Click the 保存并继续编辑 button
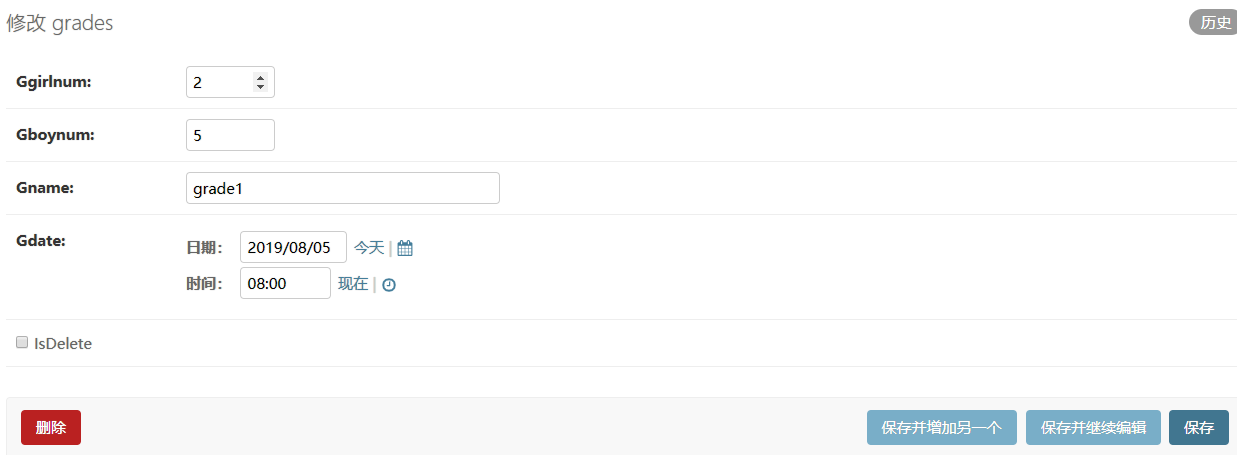 pyautogui.click(x=1093, y=427)
